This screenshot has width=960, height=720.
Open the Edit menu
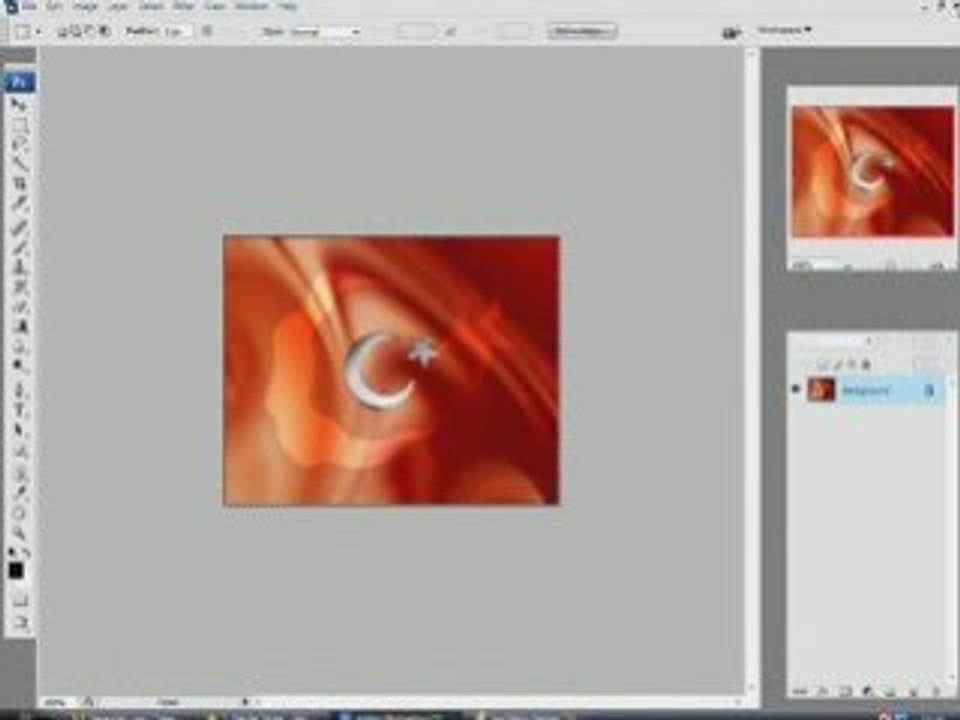click(54, 6)
